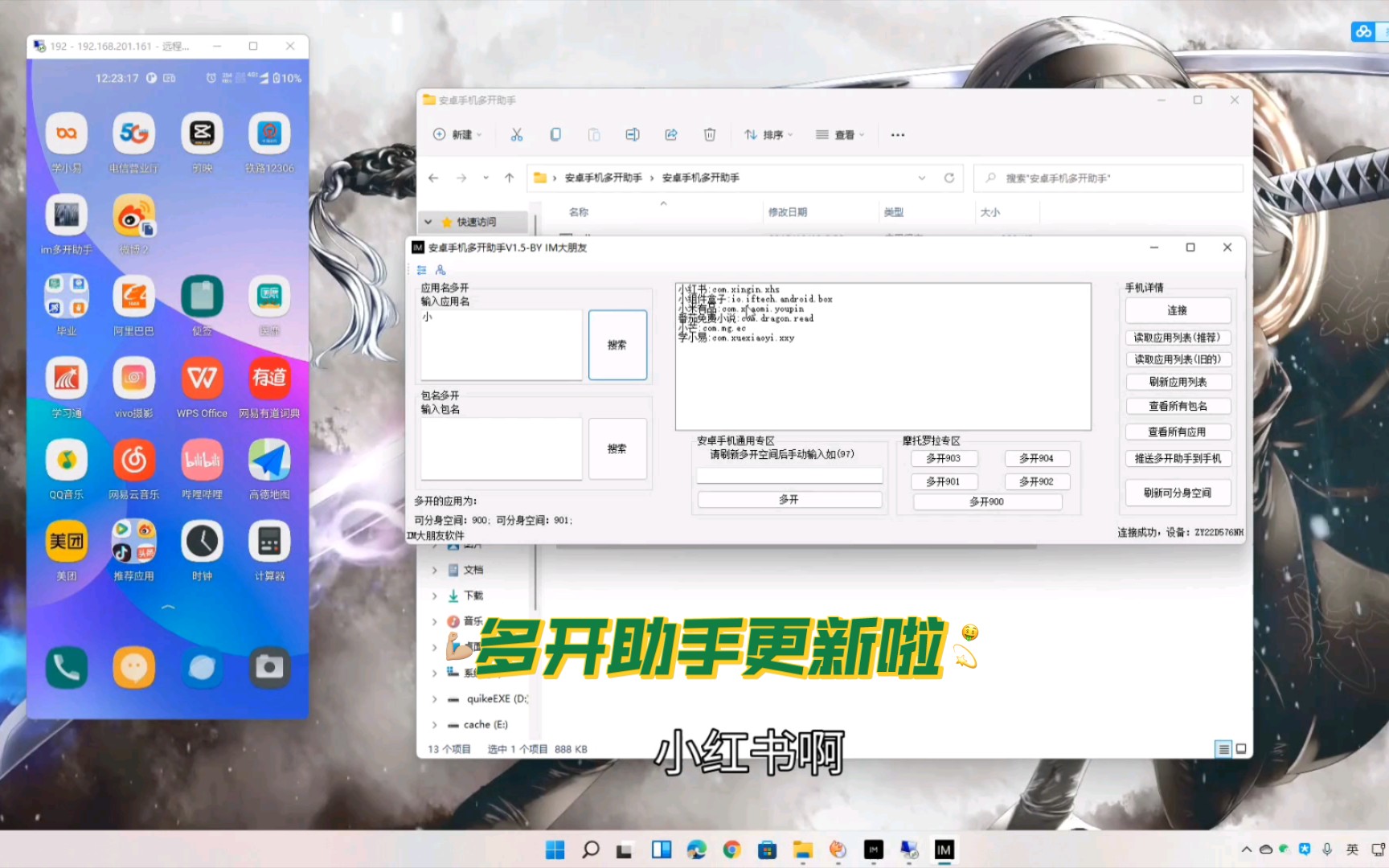
Task: Sort by the 名称 column header
Action: point(579,212)
